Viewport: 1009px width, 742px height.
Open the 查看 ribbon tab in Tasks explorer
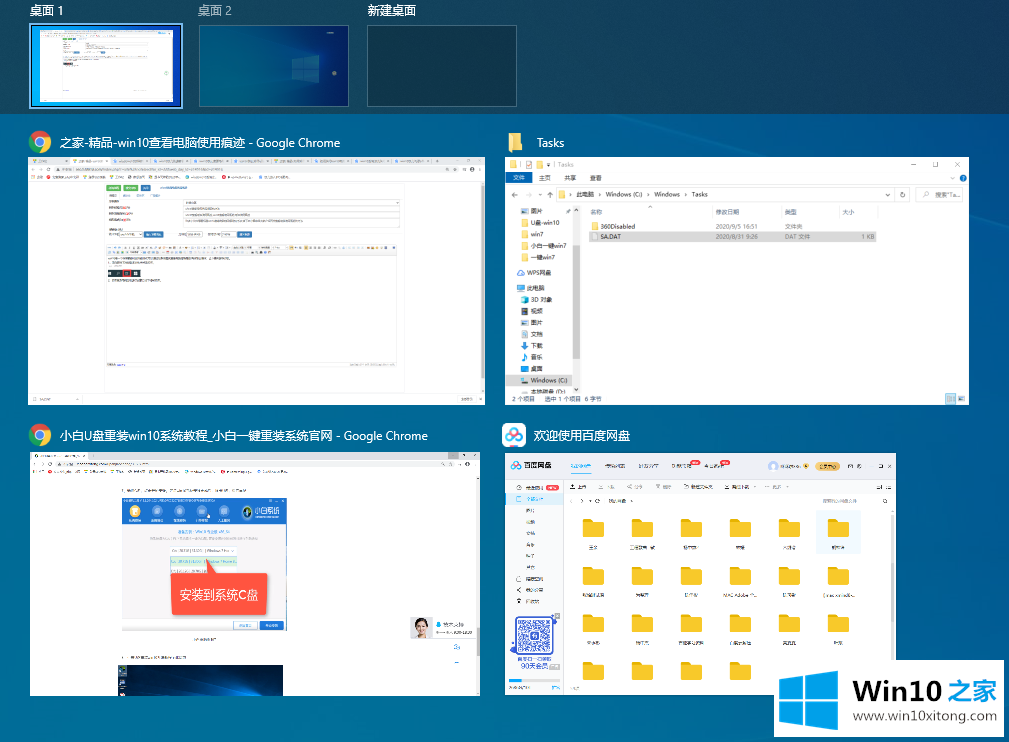[596, 178]
